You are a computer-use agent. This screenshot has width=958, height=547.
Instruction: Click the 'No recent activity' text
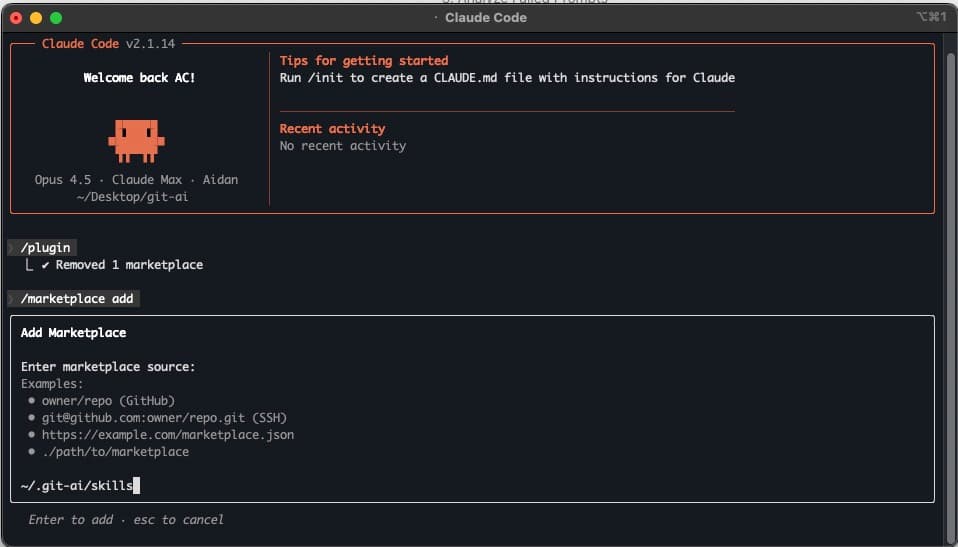[343, 145]
